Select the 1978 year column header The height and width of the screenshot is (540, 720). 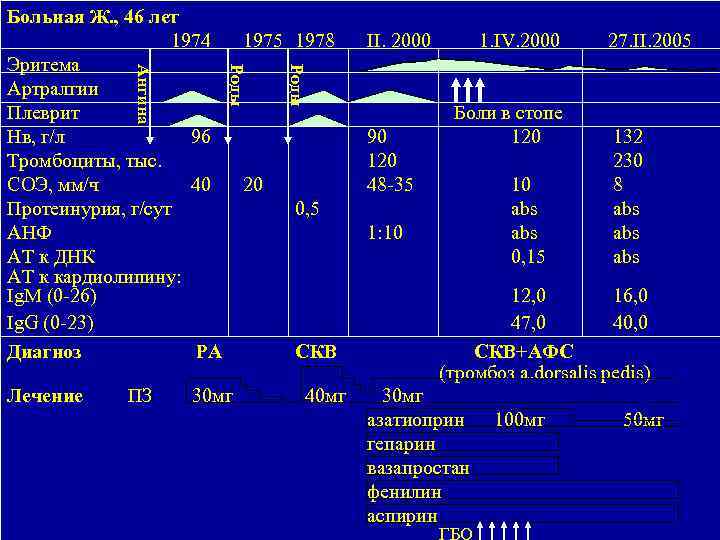click(315, 40)
